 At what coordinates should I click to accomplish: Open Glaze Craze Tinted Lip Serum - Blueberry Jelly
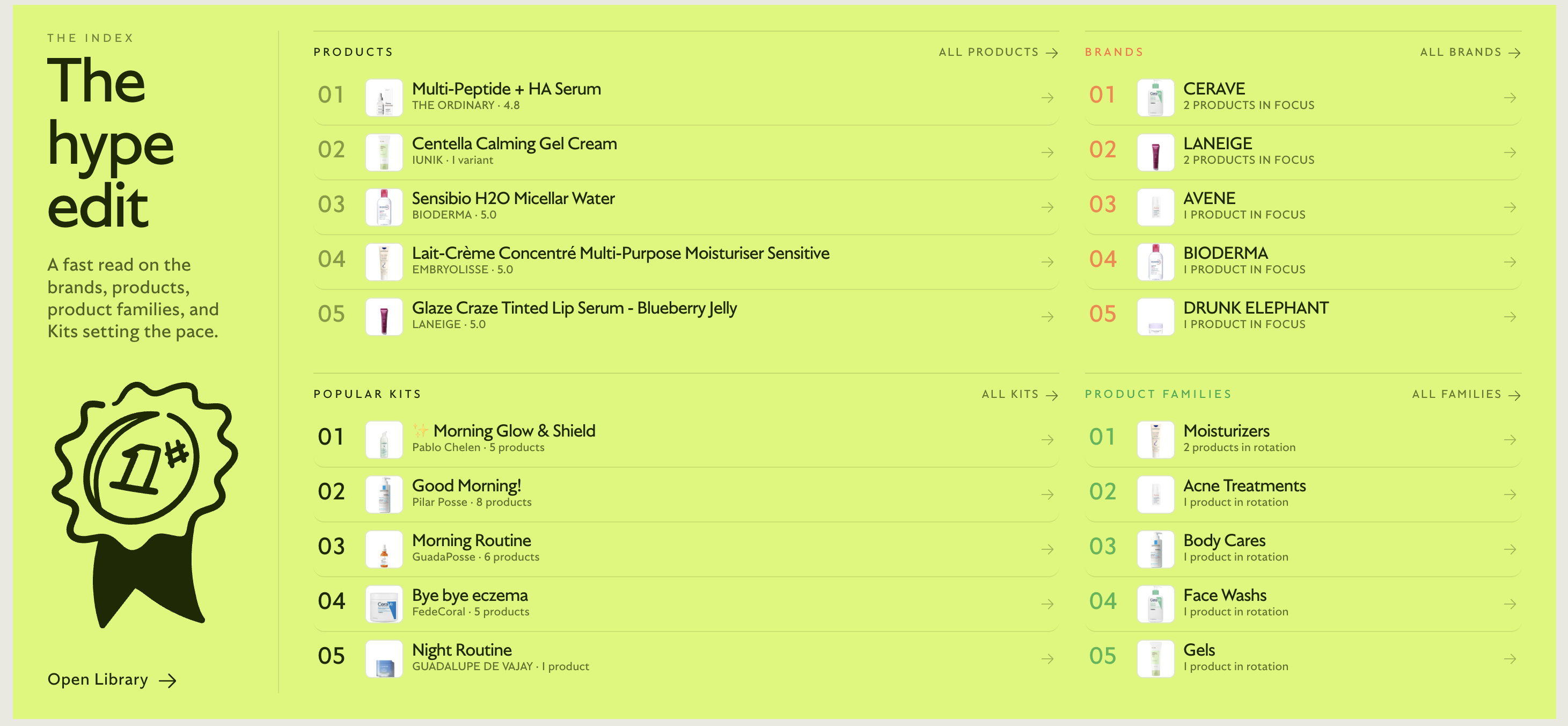coord(574,308)
